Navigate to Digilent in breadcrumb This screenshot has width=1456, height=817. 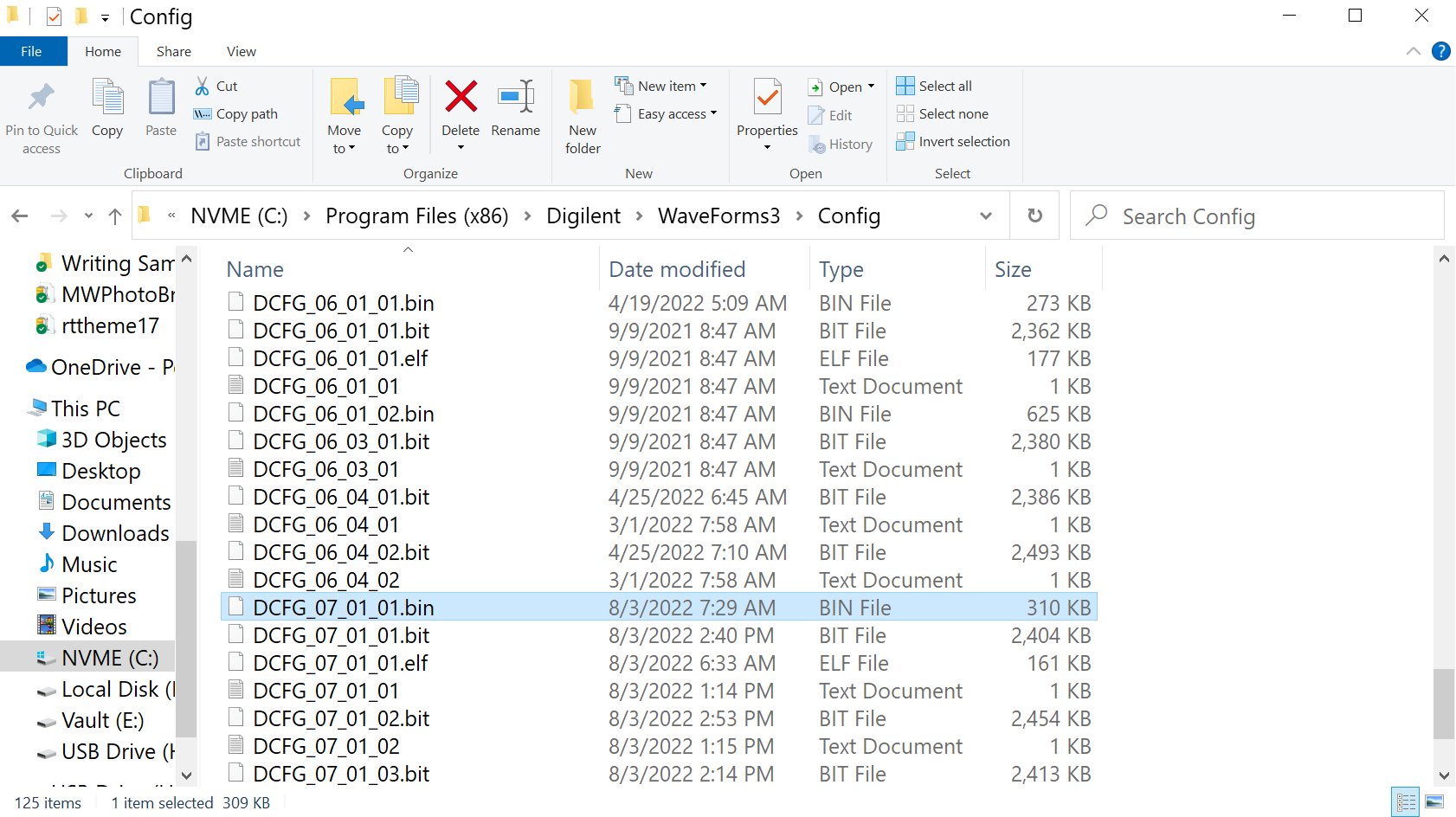(x=583, y=216)
